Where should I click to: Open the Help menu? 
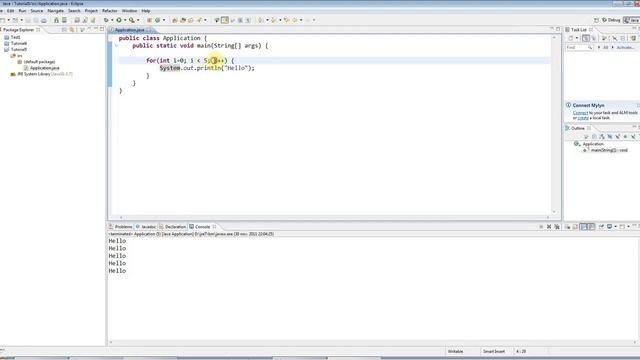(146, 11)
